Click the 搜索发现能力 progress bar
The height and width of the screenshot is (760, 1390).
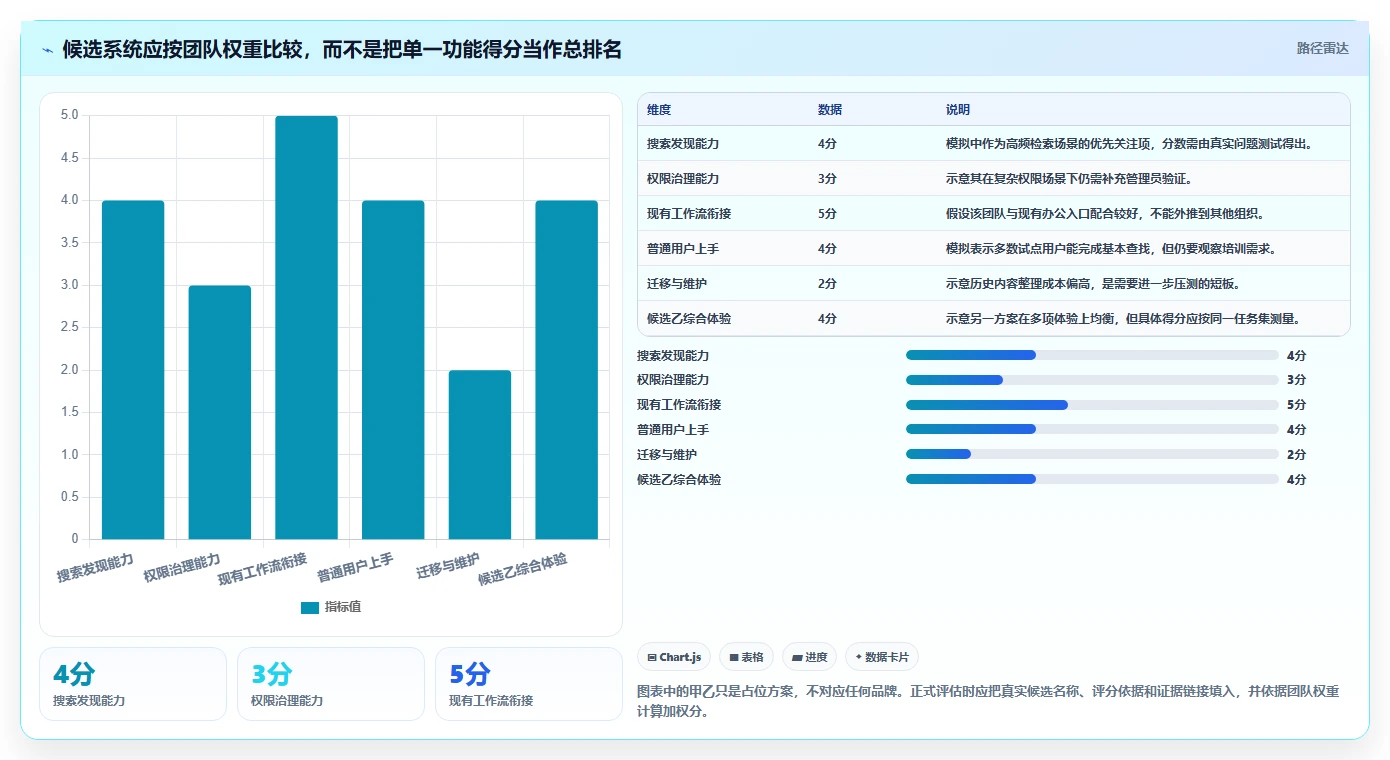coord(1092,355)
